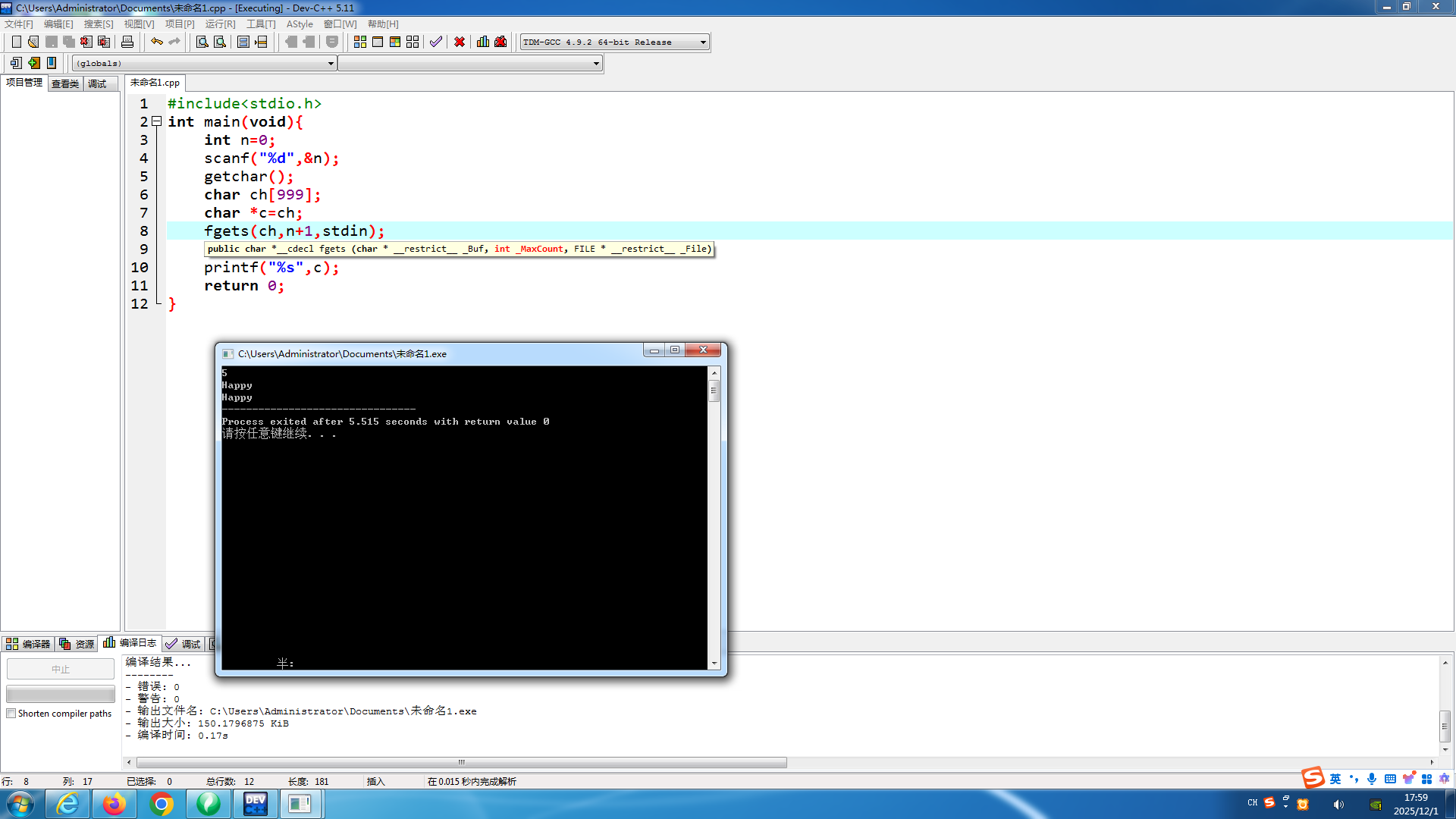
Task: Click the Profile analysis bar chart icon
Action: click(x=483, y=42)
